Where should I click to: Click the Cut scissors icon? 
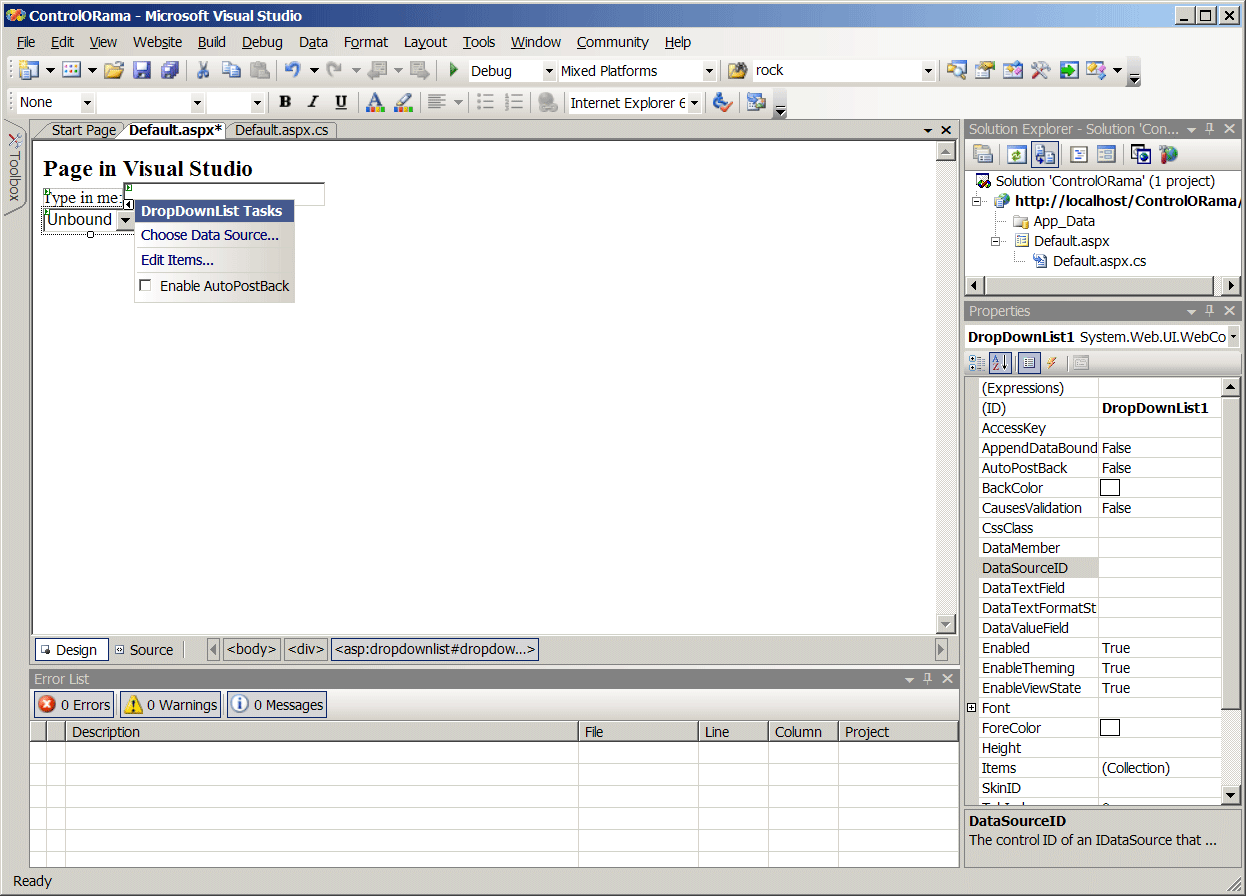click(203, 70)
